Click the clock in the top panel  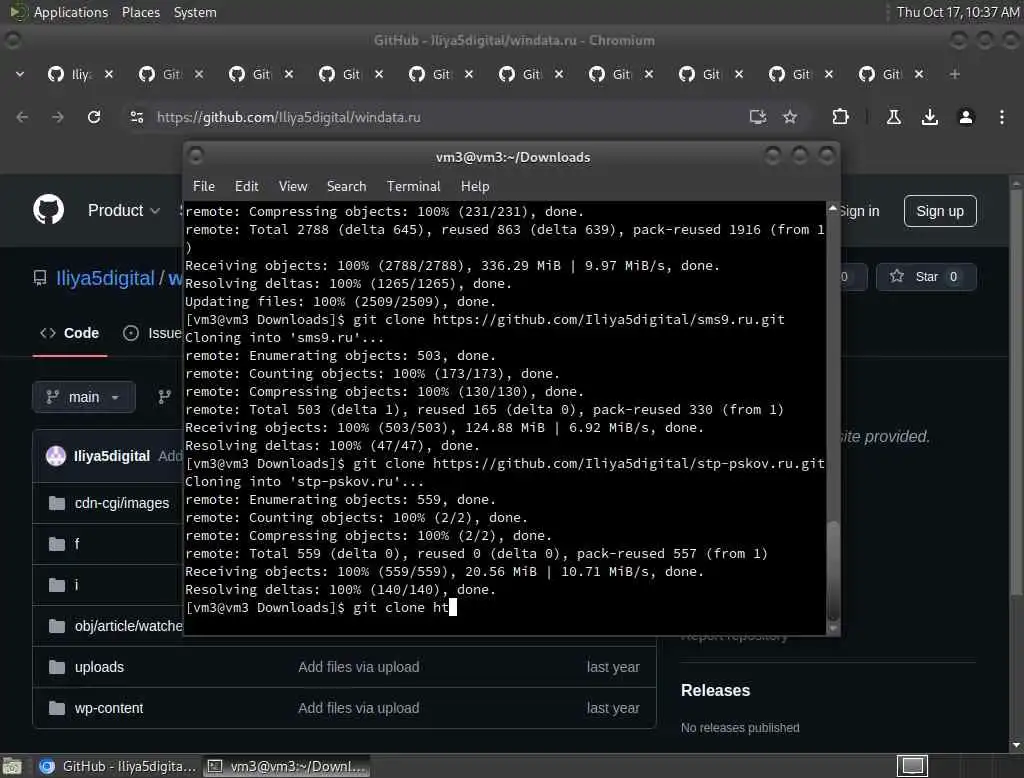point(957,12)
